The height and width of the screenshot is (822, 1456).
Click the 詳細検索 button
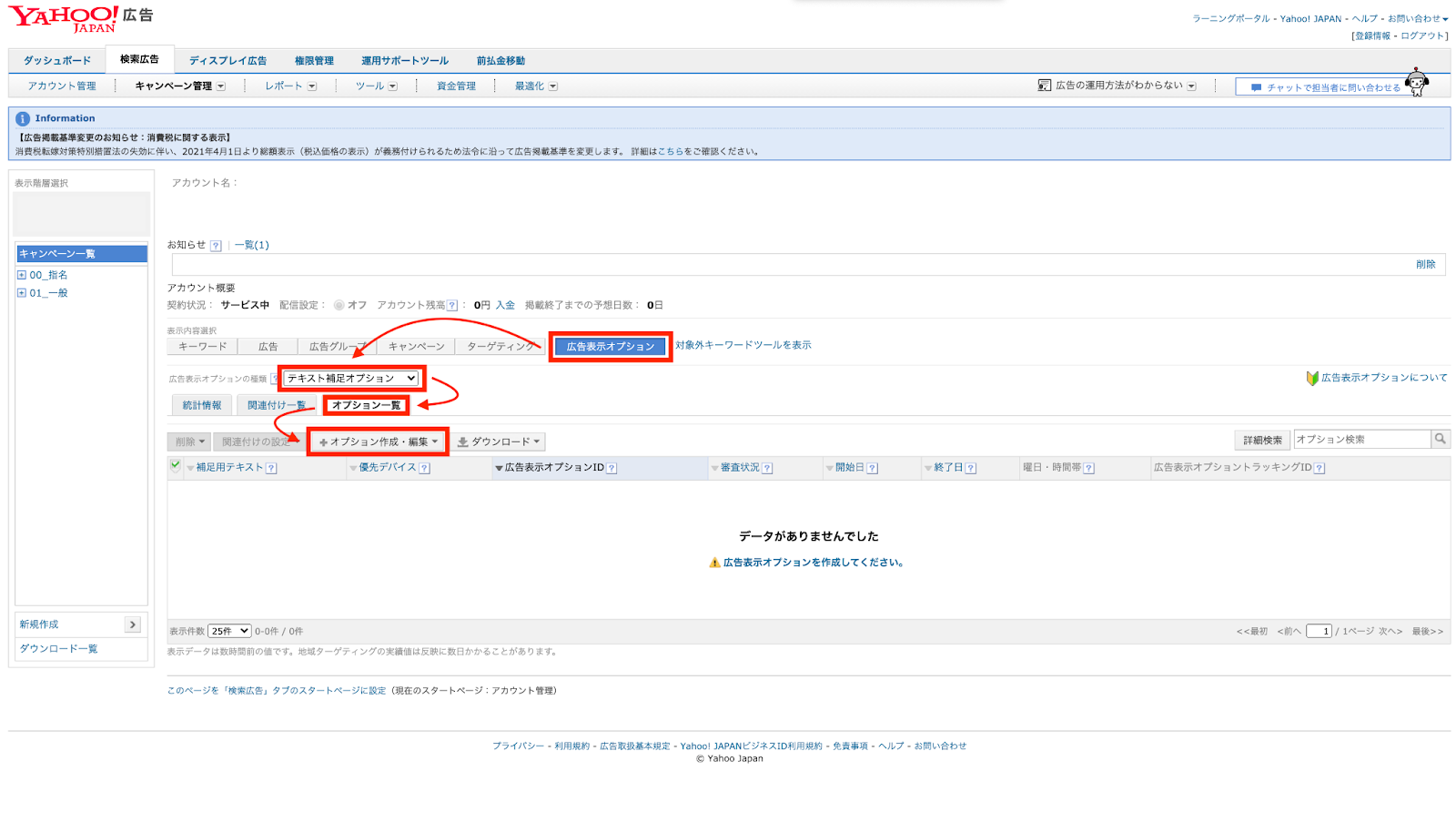[1262, 441]
